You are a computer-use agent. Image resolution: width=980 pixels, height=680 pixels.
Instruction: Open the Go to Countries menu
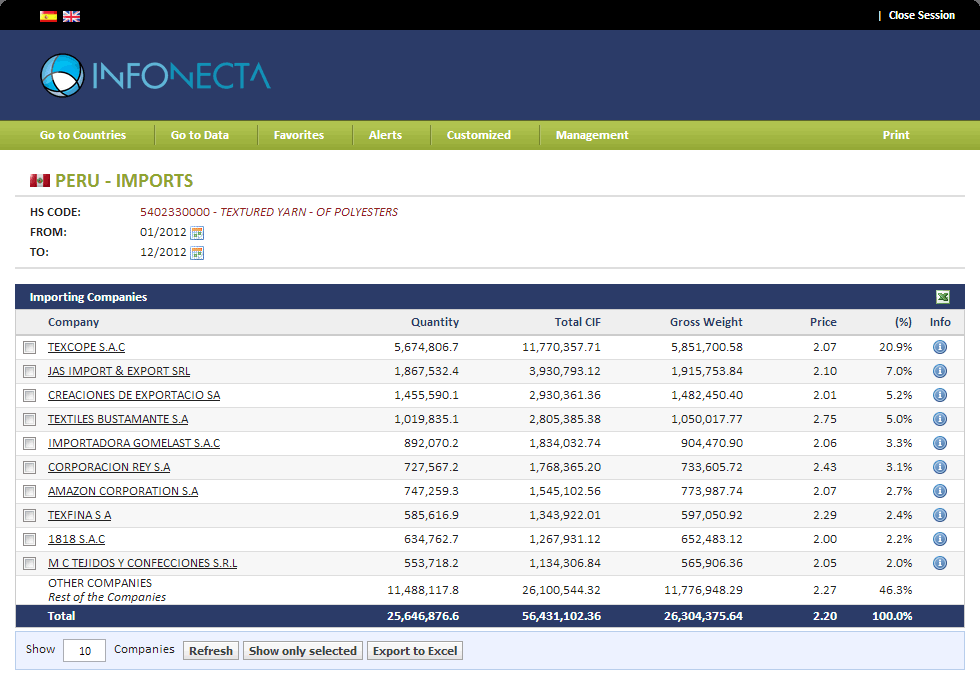pyautogui.click(x=83, y=135)
